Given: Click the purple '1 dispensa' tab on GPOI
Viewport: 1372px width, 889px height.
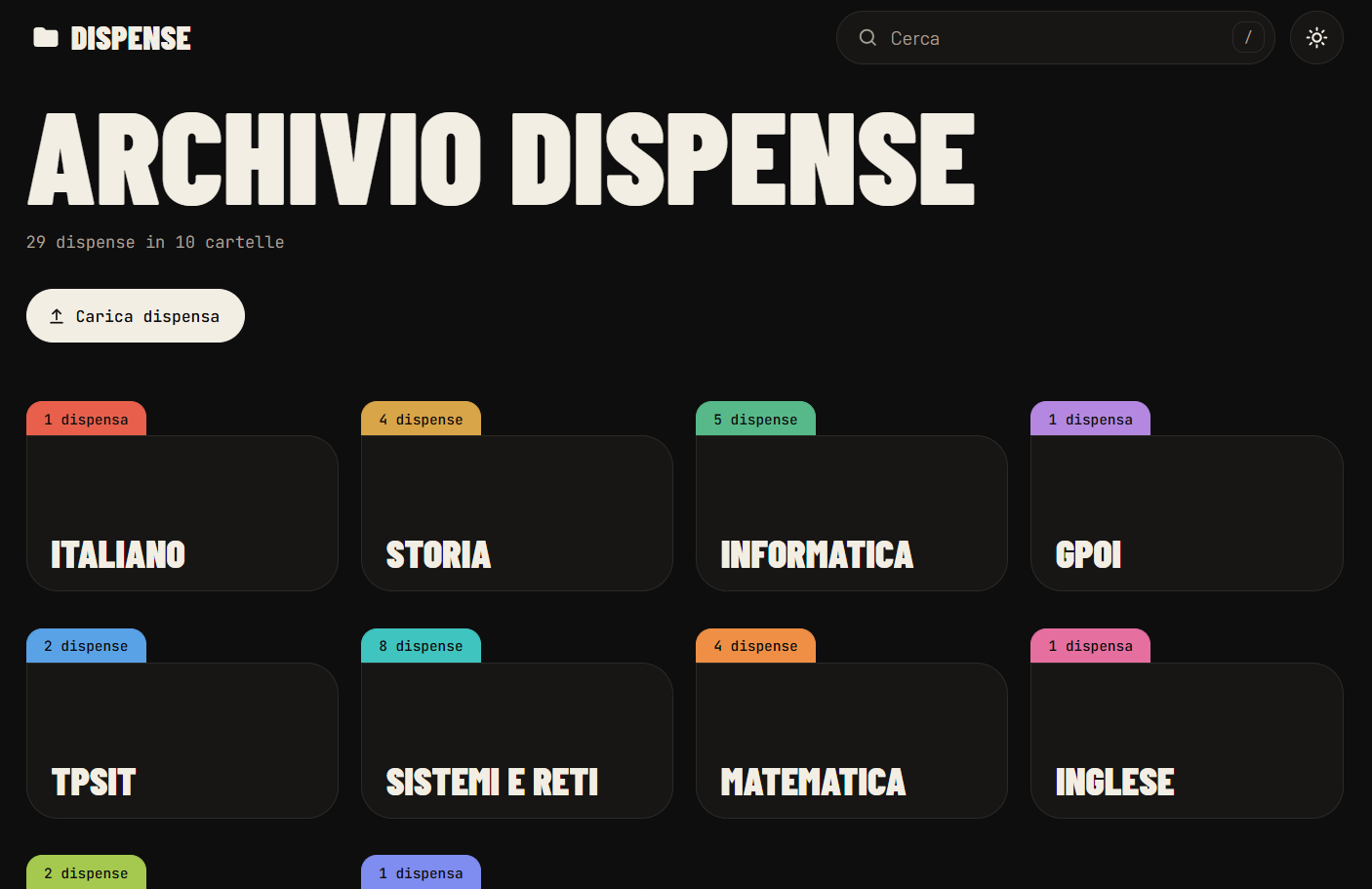Looking at the screenshot, I should pyautogui.click(x=1090, y=419).
